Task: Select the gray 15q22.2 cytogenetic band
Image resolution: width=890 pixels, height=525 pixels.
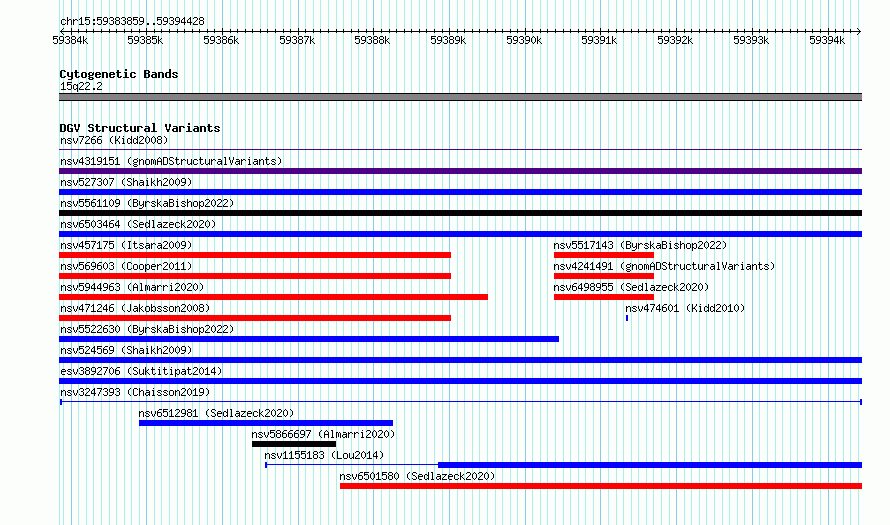Action: pyautogui.click(x=460, y=97)
